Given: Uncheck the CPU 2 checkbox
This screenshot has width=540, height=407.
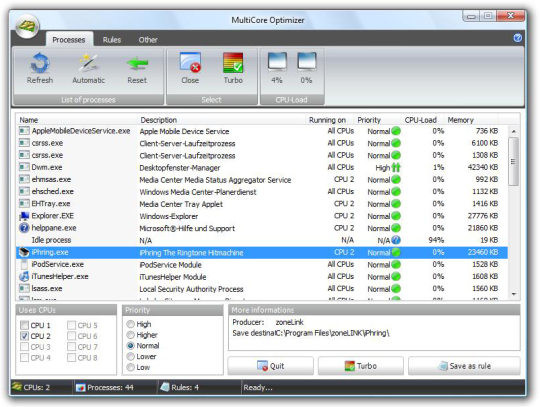Looking at the screenshot, I should pos(24,336).
